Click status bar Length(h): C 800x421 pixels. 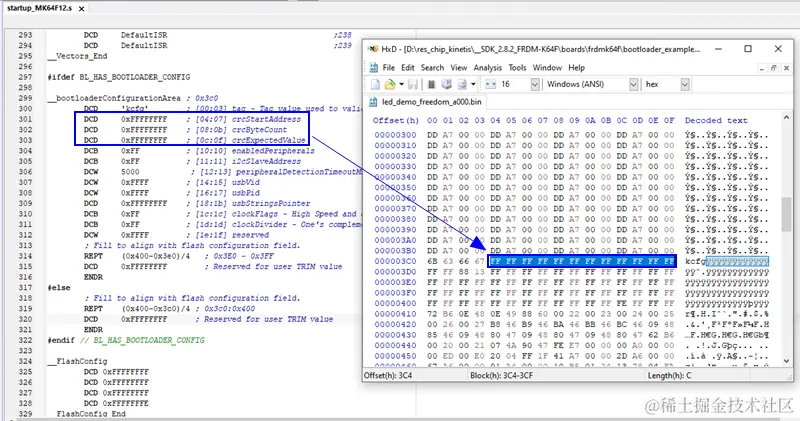point(669,375)
